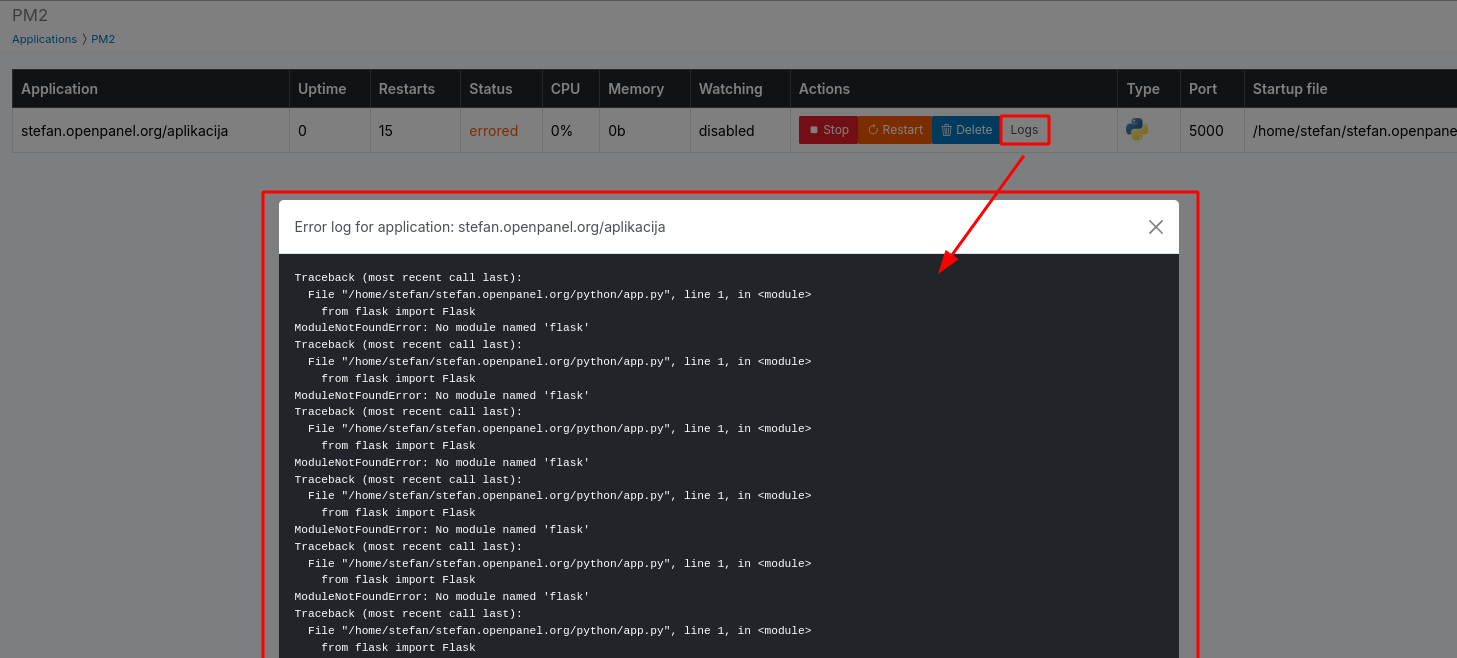The image size is (1457, 658).
Task: Click the errored status text
Action: pos(494,130)
